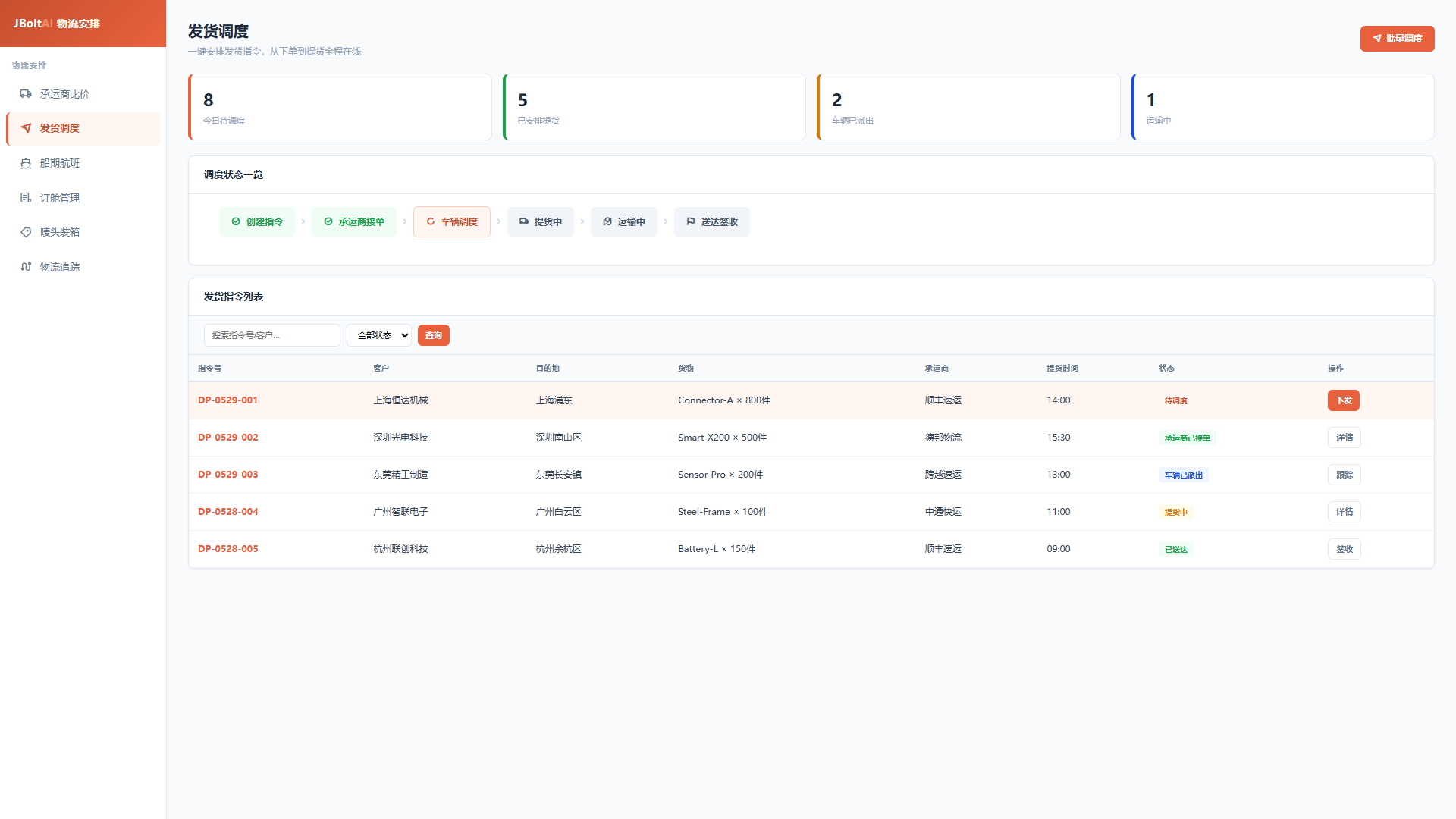Click the tag icon beside 唛头装箱
The height and width of the screenshot is (819, 1456).
(x=26, y=232)
